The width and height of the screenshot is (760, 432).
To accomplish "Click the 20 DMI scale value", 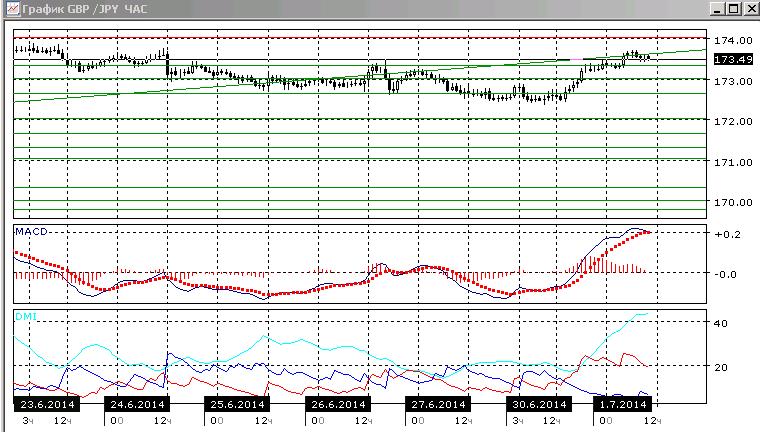I will [x=721, y=368].
